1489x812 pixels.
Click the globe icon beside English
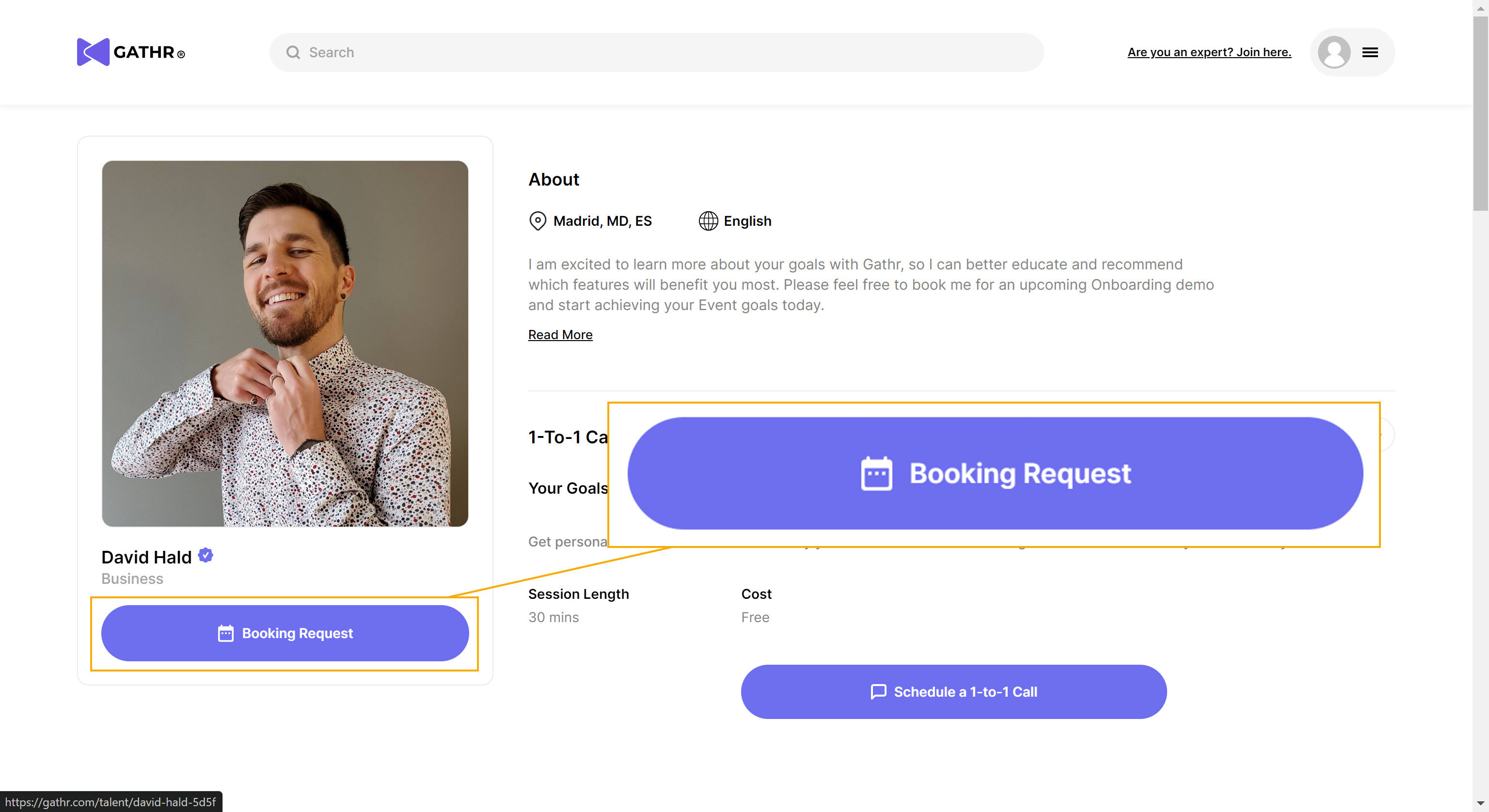click(x=708, y=221)
